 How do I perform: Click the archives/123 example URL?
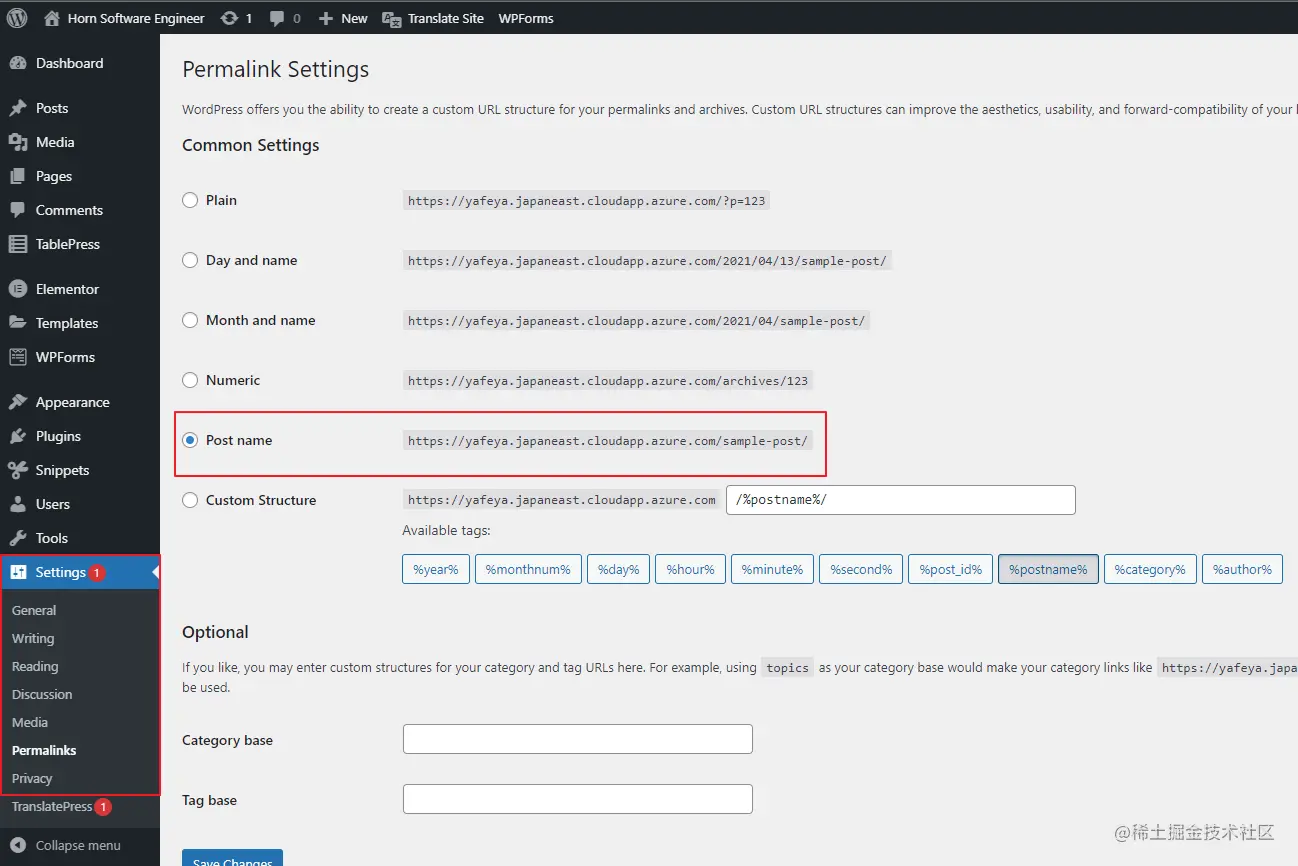(x=608, y=381)
